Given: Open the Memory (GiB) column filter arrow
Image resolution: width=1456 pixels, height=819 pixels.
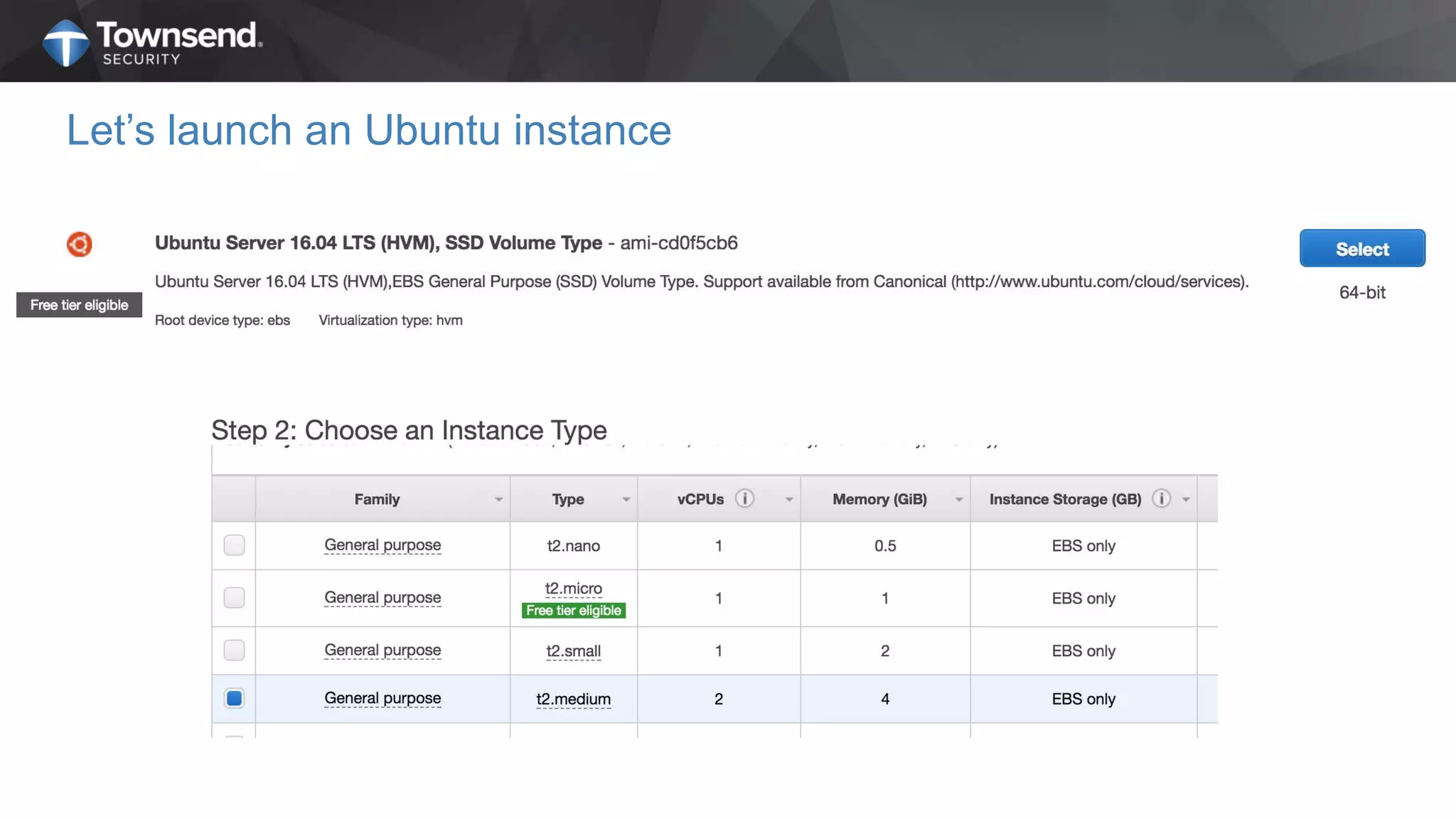Looking at the screenshot, I should (x=959, y=500).
